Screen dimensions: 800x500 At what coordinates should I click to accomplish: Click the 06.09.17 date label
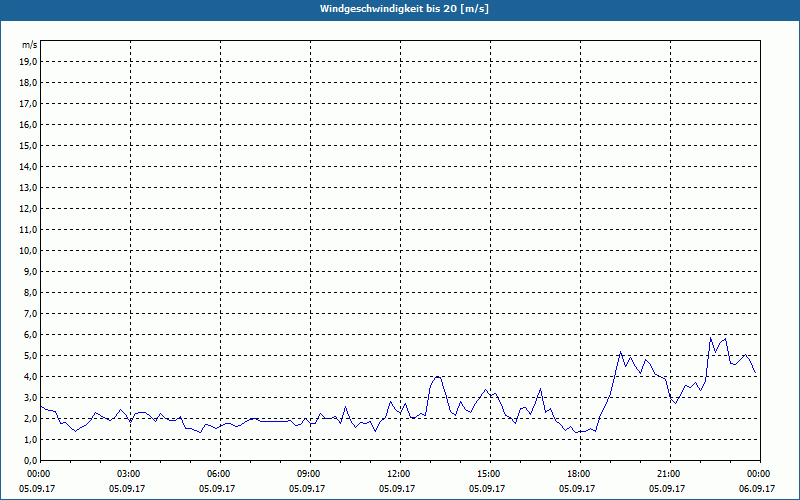(x=757, y=488)
